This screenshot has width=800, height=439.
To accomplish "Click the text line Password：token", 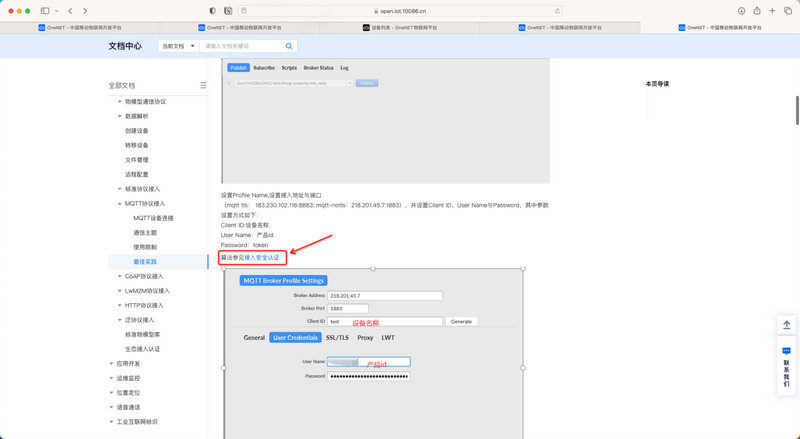I will click(244, 245).
